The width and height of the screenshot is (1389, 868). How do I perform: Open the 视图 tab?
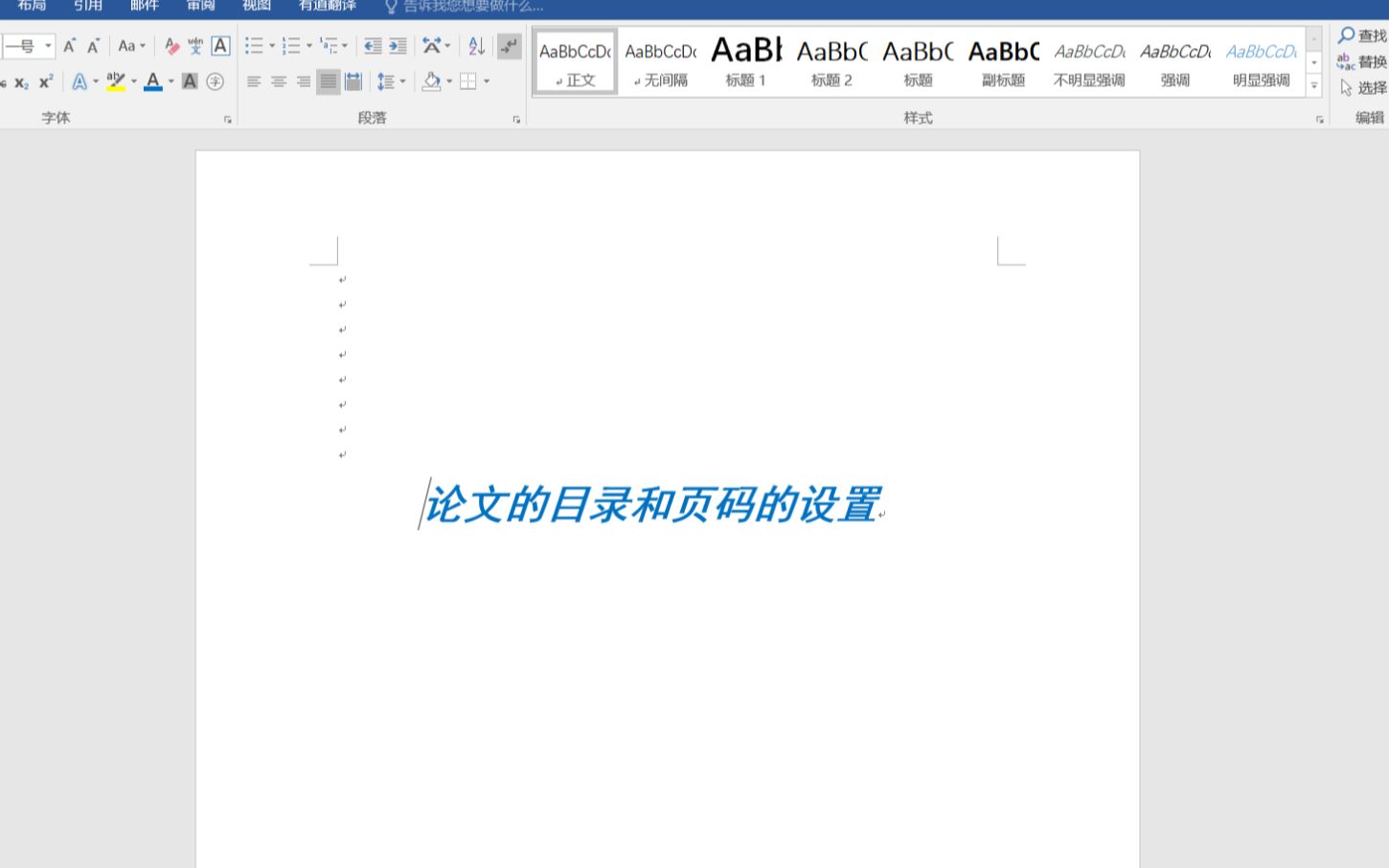(257, 6)
